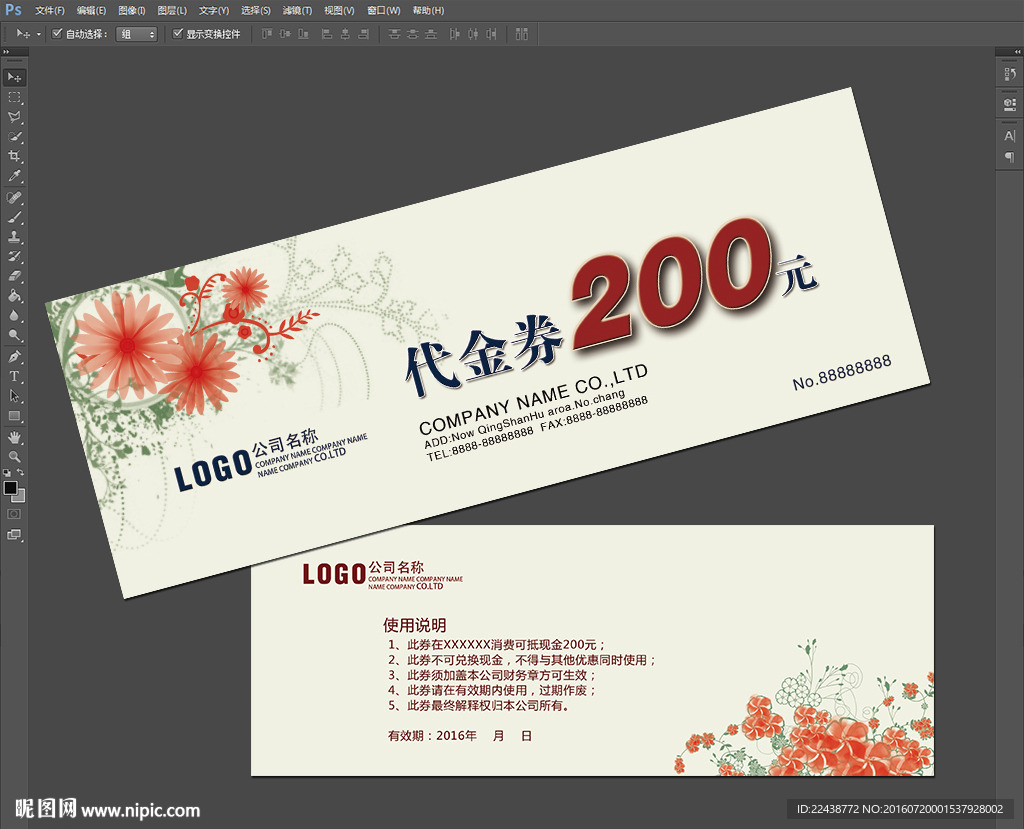Image resolution: width=1024 pixels, height=829 pixels.
Task: Reset to default foreground and background colors
Action: 7,472
